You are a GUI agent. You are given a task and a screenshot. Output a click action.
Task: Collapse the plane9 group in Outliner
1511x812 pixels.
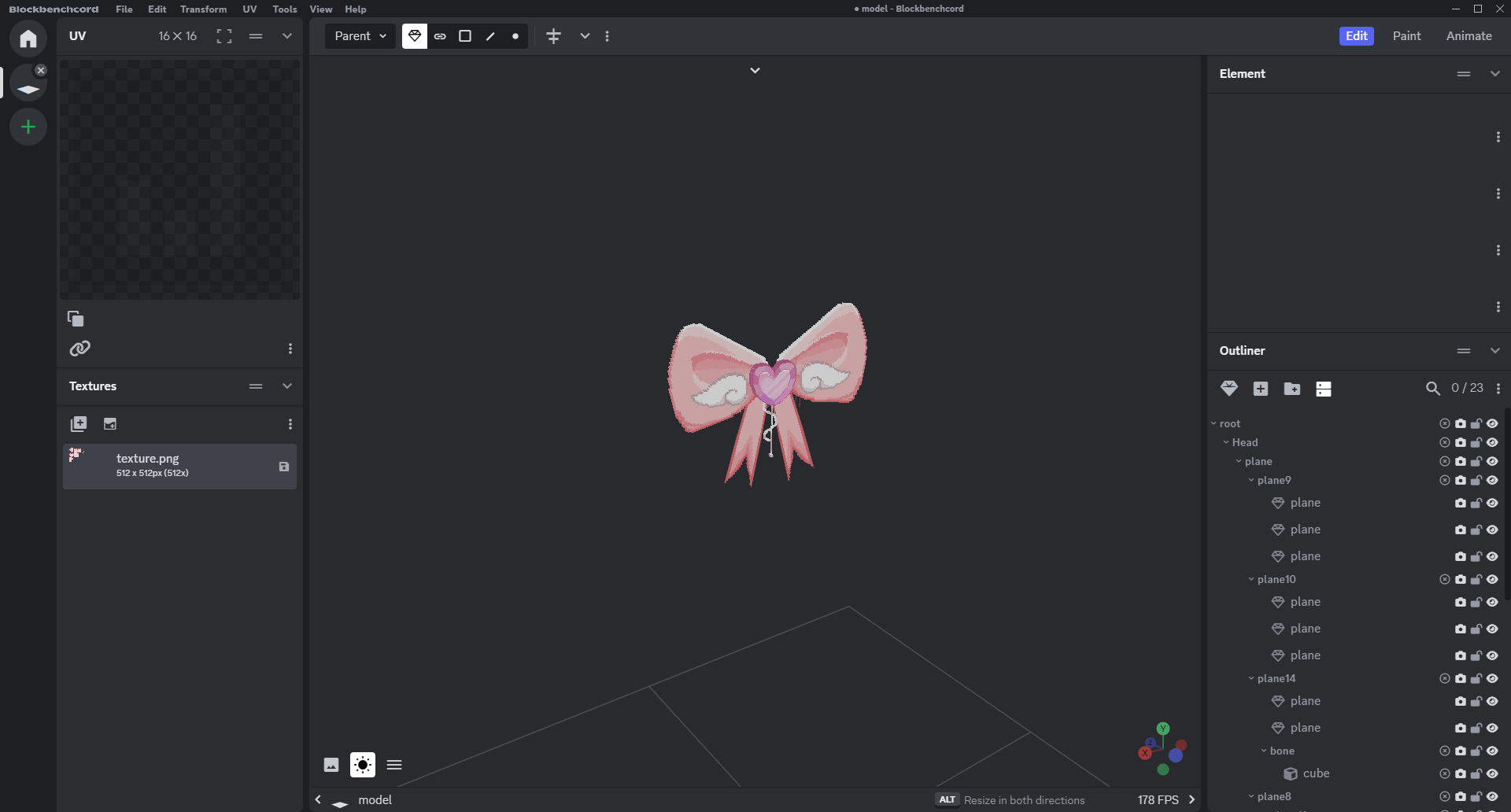(x=1251, y=480)
